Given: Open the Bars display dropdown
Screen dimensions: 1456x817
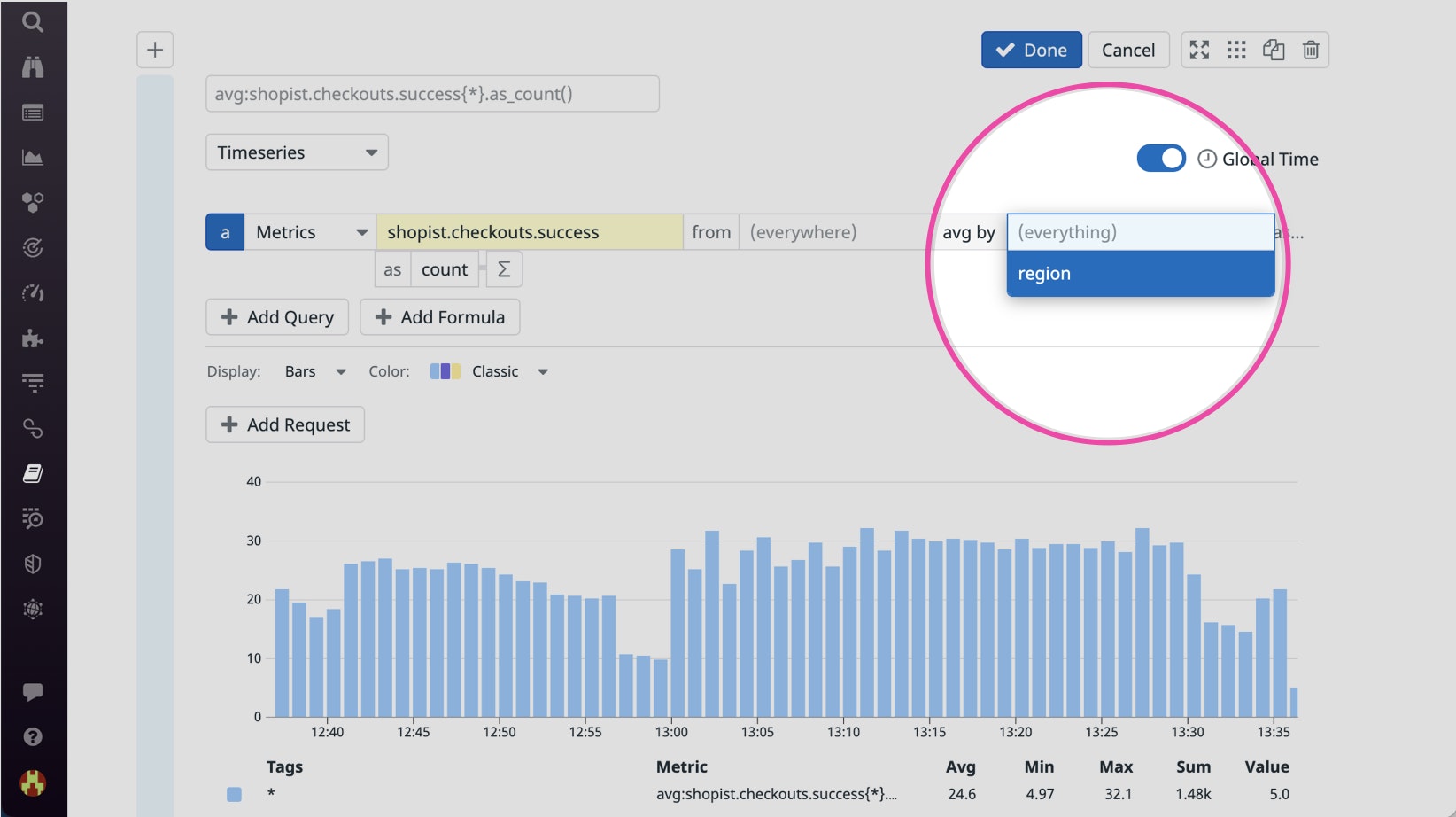Looking at the screenshot, I should coord(314,370).
